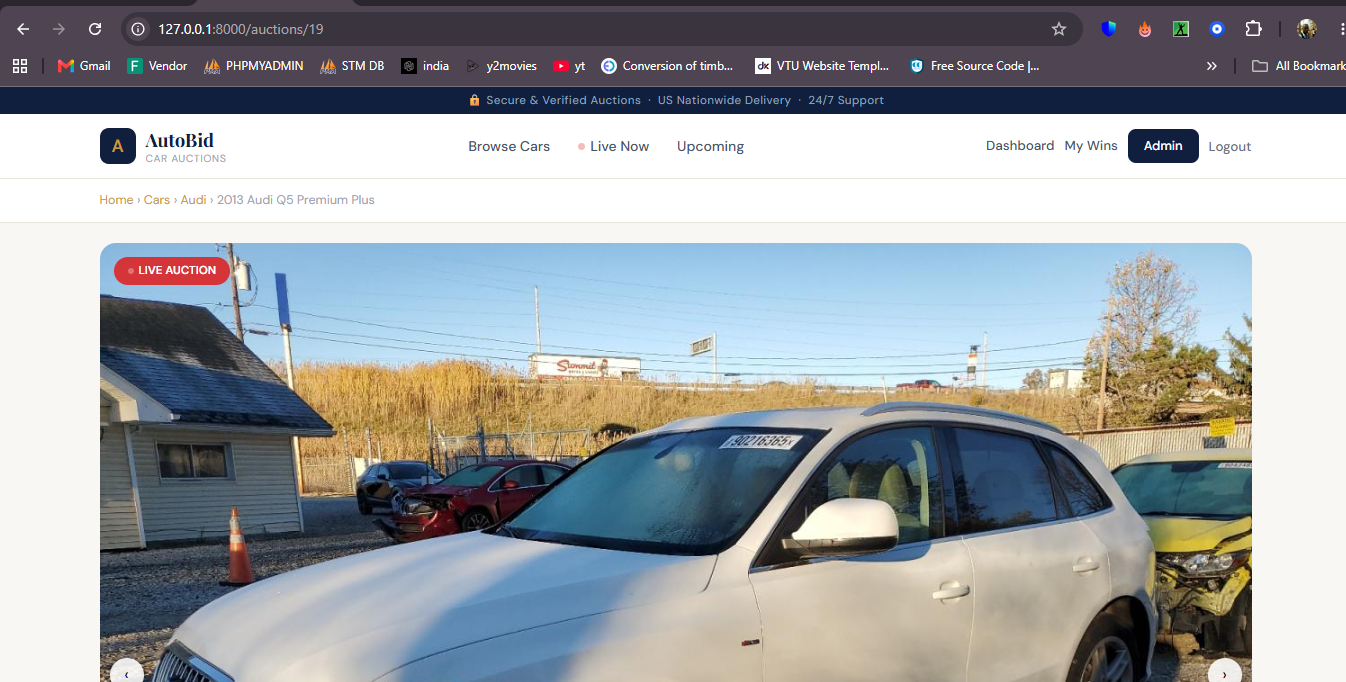This screenshot has height=682, width=1346.
Task: Open the Vendor bookmark
Action: (x=157, y=66)
